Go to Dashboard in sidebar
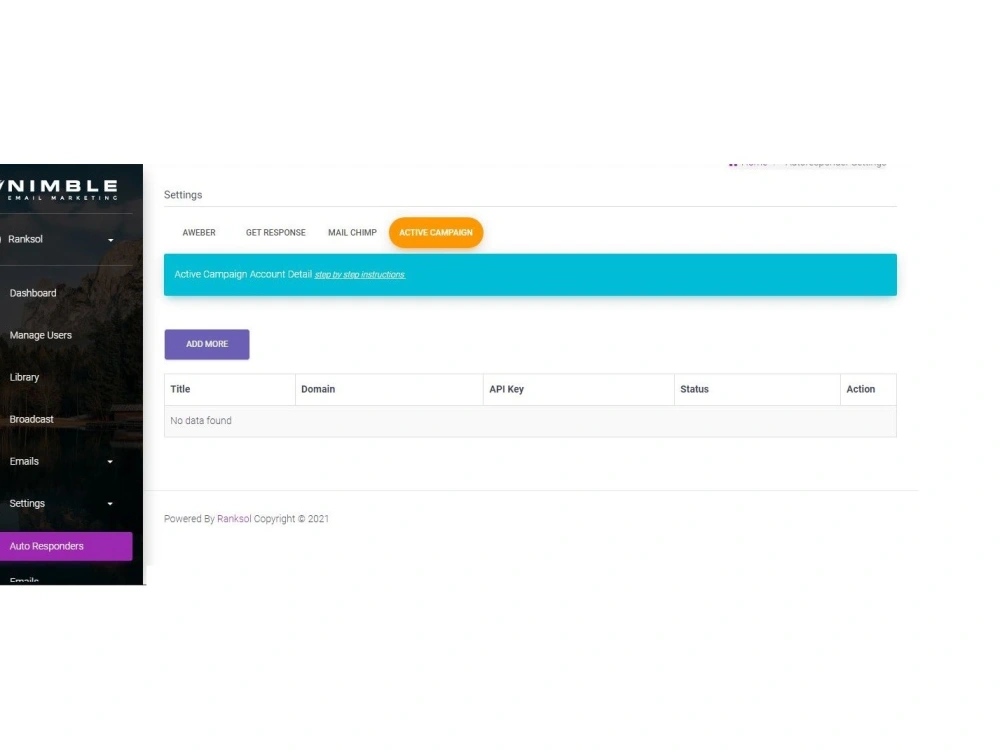This screenshot has height=750, width=1000. 33,293
